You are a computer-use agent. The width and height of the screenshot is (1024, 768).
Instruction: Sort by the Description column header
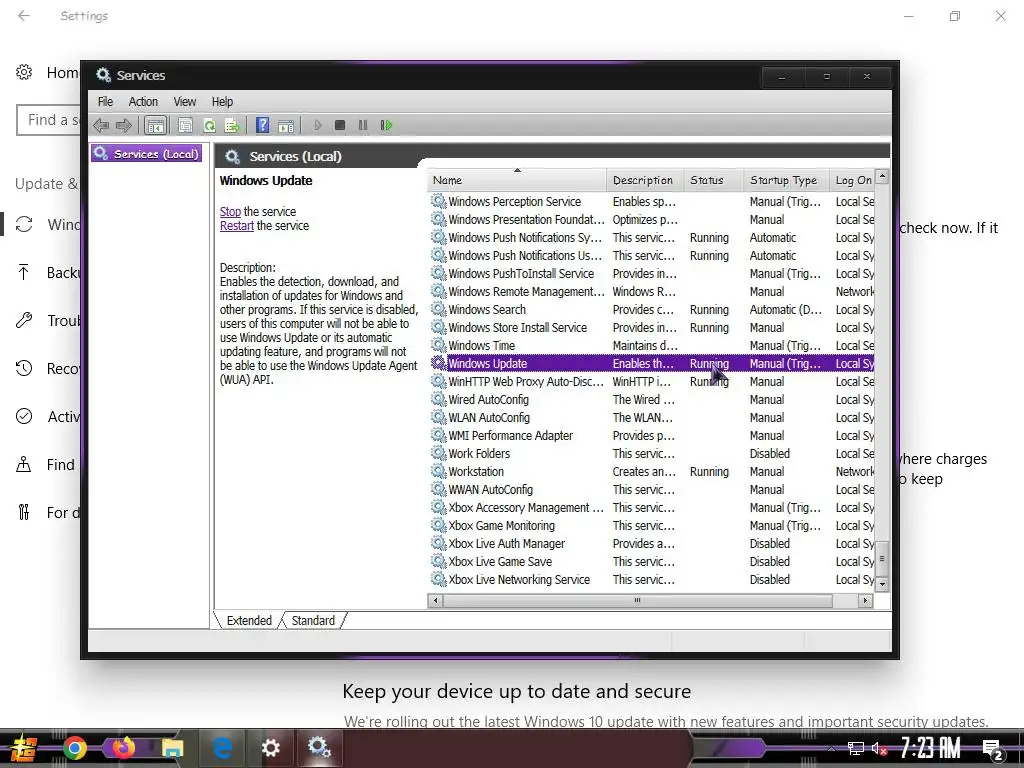click(645, 180)
